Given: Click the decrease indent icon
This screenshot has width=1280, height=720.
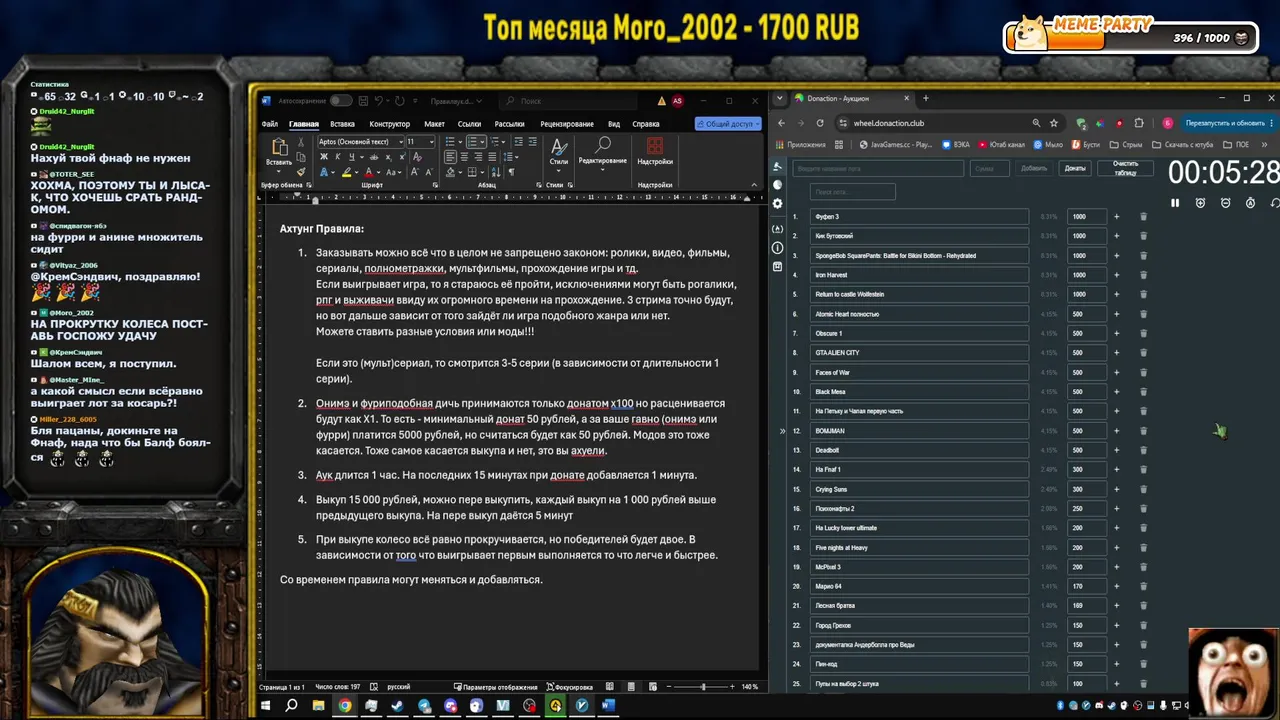Looking at the screenshot, I should pyautogui.click(x=519, y=142).
